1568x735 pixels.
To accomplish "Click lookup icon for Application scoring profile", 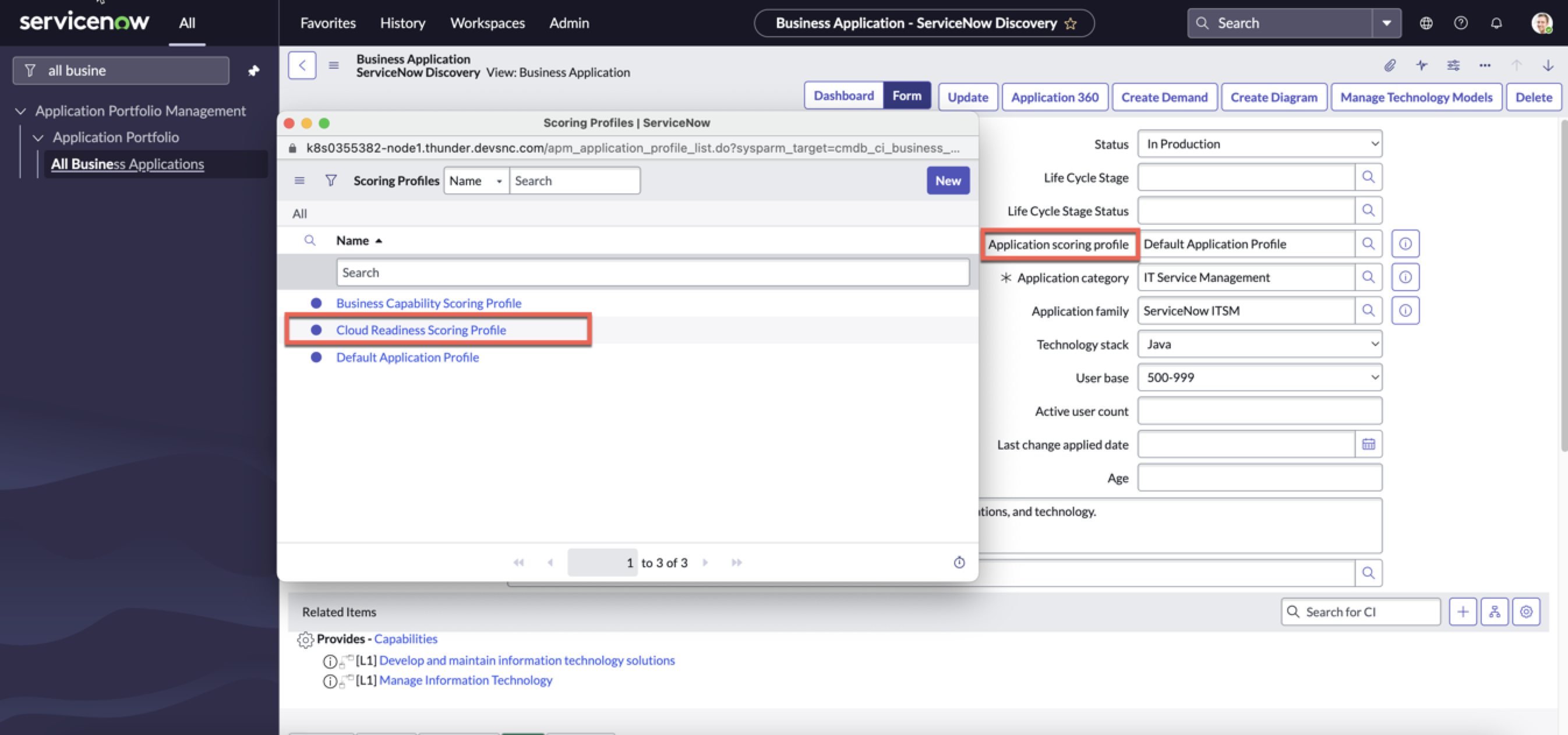I will click(1368, 244).
